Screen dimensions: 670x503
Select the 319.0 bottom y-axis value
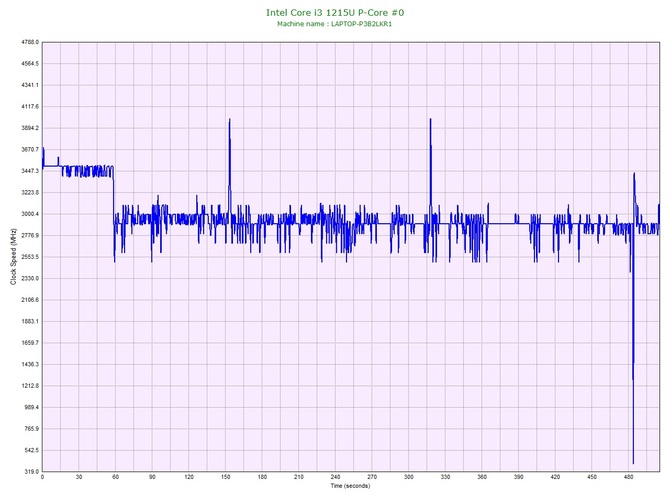click(30, 471)
